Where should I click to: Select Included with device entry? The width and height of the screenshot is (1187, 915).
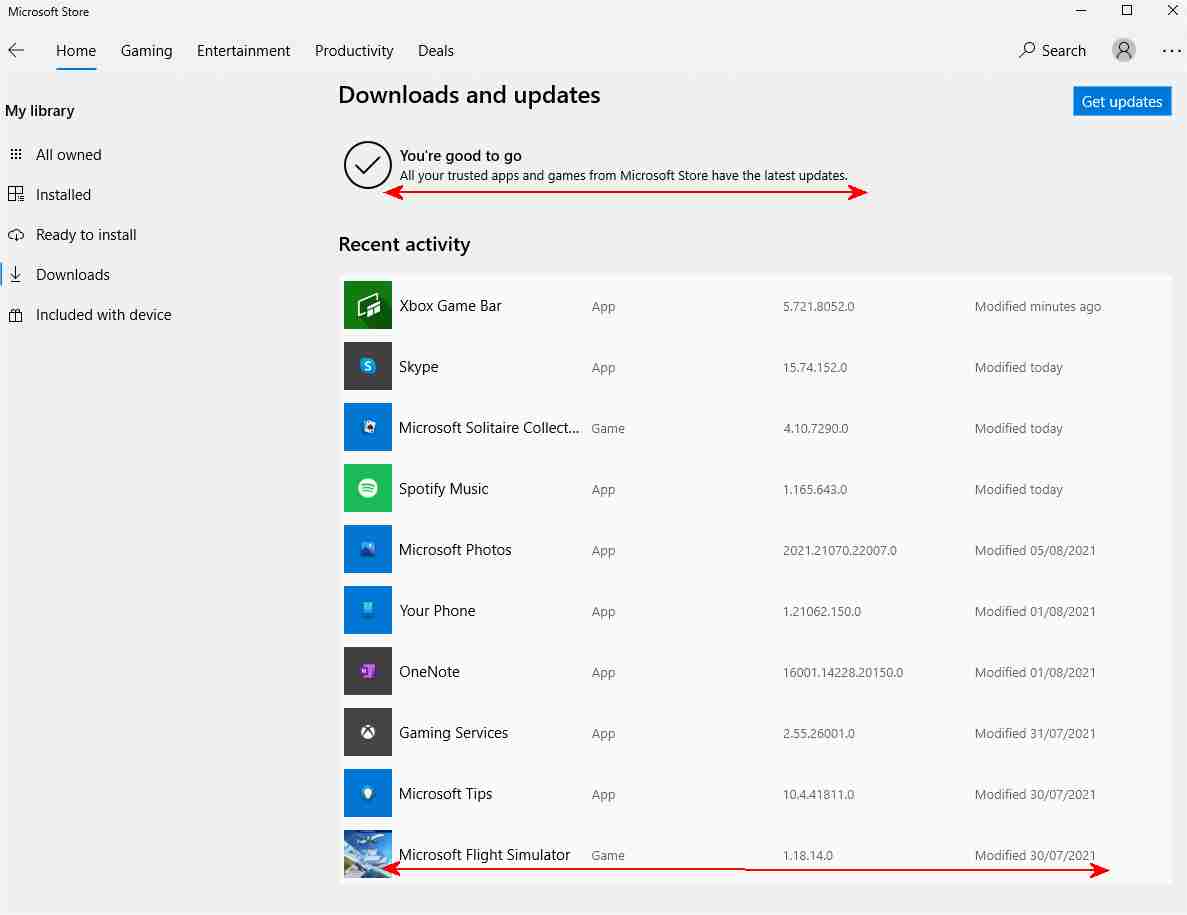103,315
